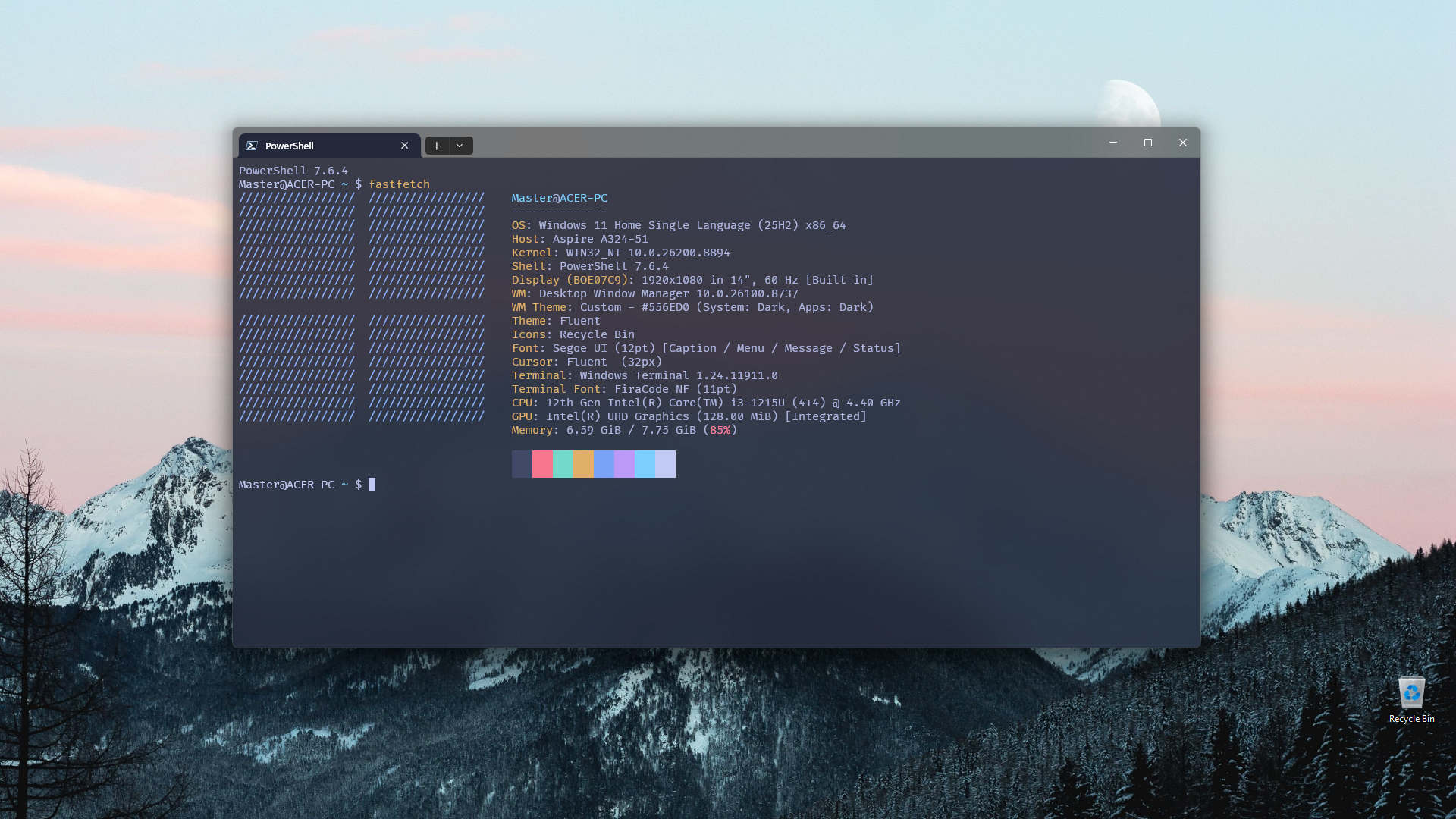
Task: Expand the new tab profile dropdown
Action: pyautogui.click(x=460, y=146)
